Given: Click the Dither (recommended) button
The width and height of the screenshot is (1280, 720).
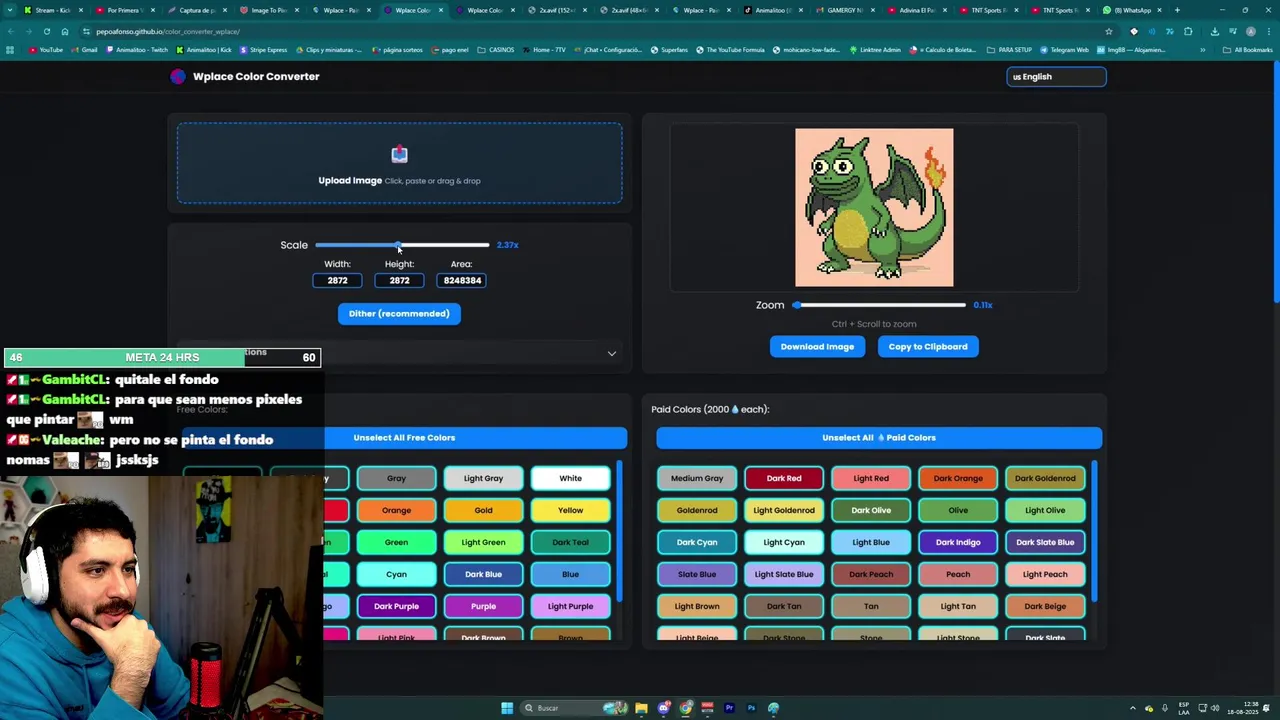Looking at the screenshot, I should tap(399, 313).
